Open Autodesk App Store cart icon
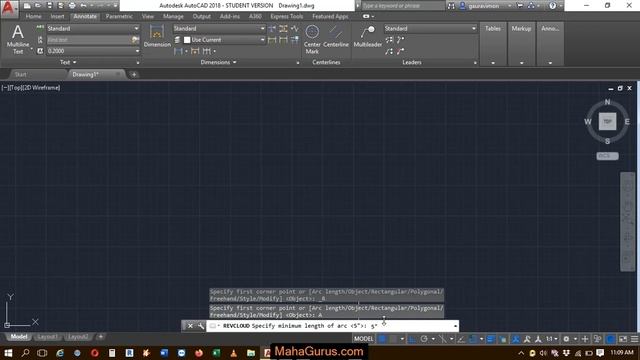Image resolution: width=640 pixels, height=360 pixels. coord(520,6)
